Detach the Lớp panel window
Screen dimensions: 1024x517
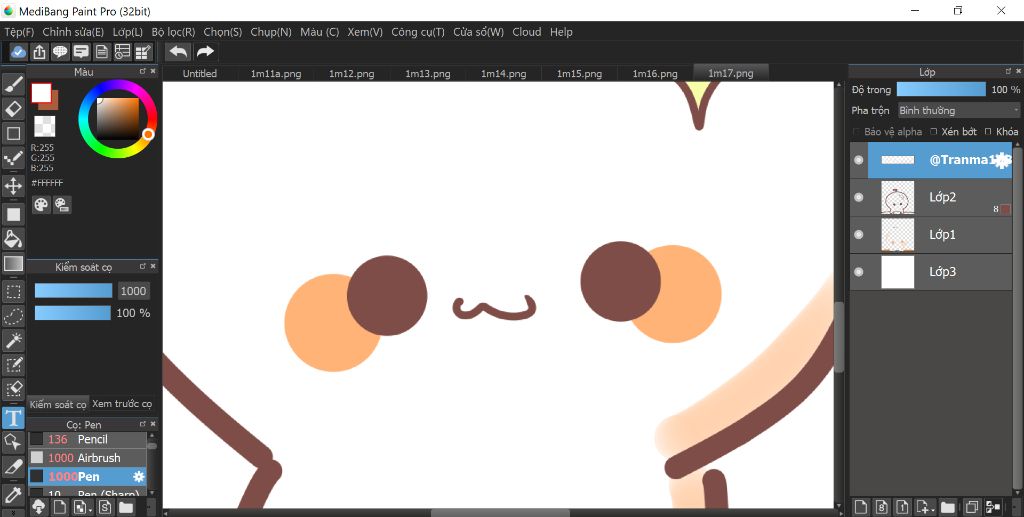click(1010, 71)
